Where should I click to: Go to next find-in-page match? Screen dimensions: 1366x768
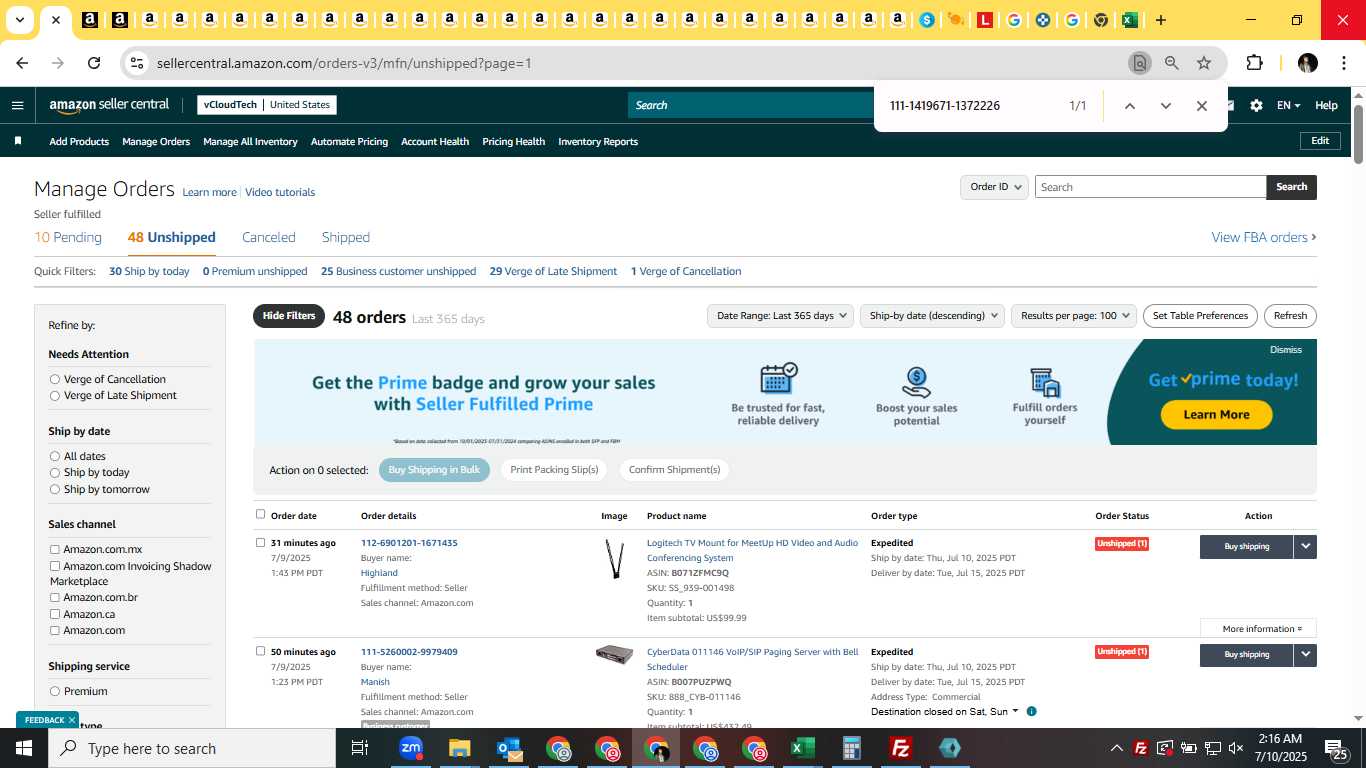pos(1165,106)
